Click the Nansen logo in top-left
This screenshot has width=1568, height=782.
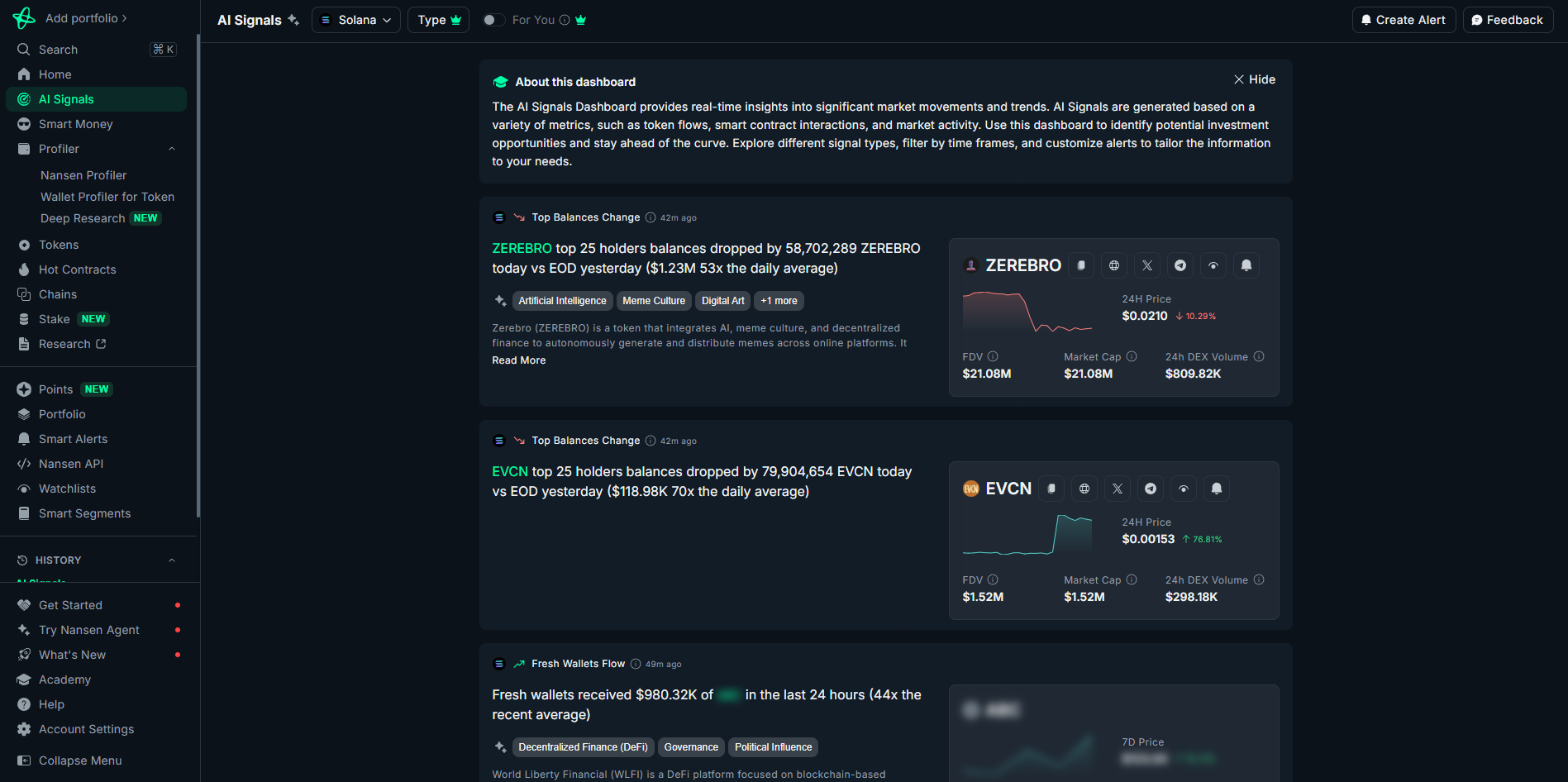[24, 18]
